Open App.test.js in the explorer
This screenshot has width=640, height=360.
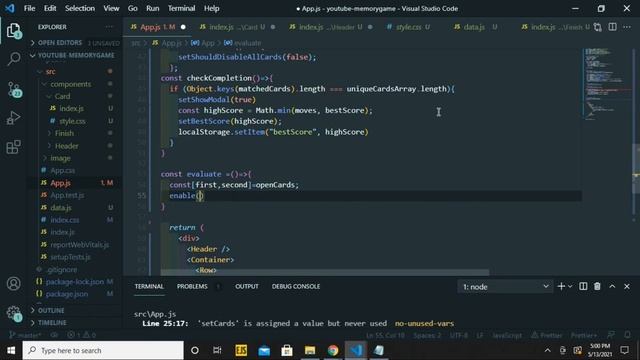67,195
